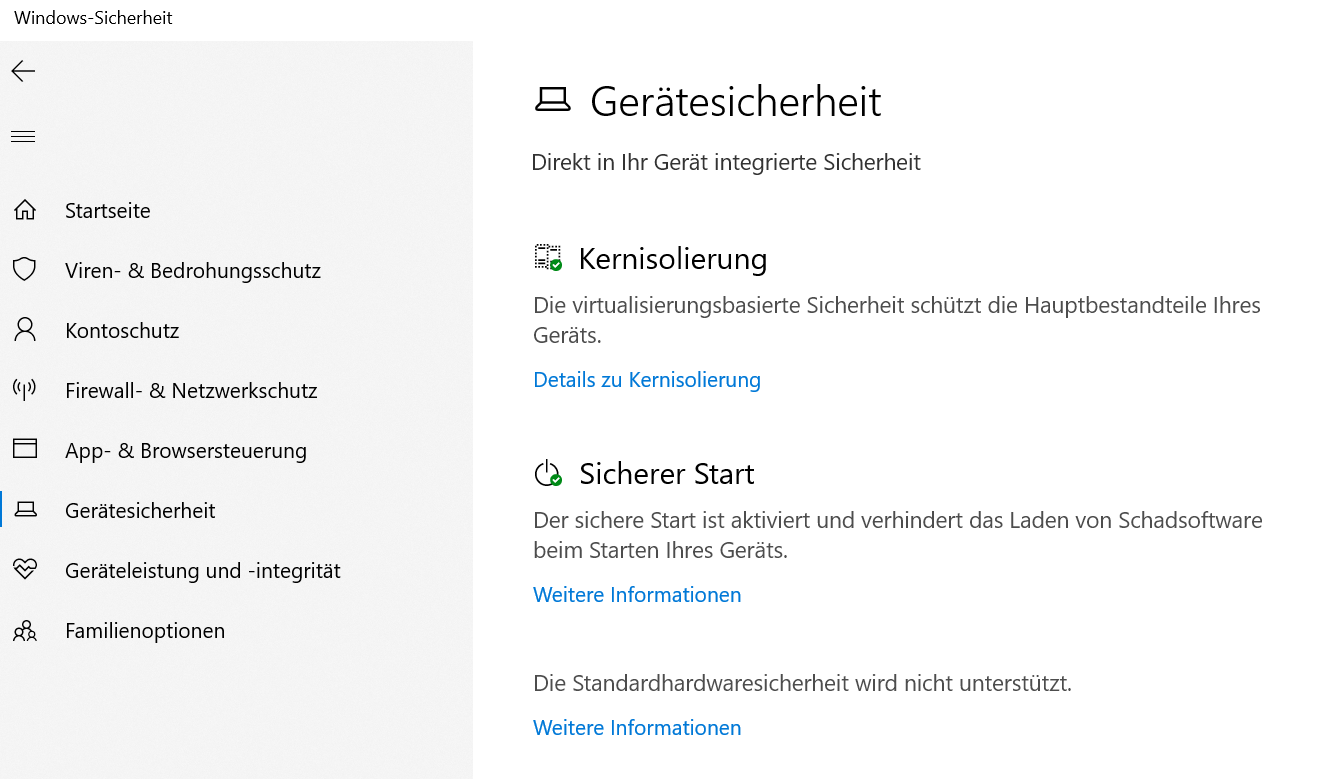This screenshot has width=1337, height=779.
Task: Click the Sicherer Start power icon
Action: pyautogui.click(x=548, y=473)
